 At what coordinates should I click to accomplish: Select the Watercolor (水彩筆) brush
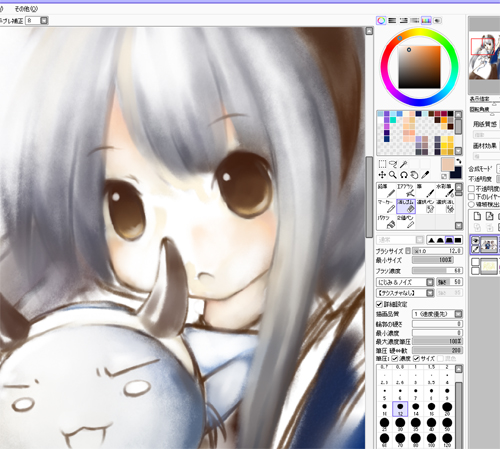point(445,190)
